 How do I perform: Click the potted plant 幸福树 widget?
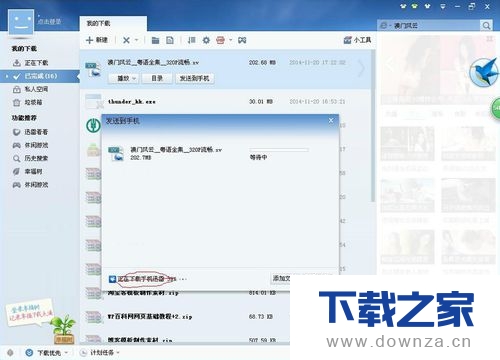63,329
